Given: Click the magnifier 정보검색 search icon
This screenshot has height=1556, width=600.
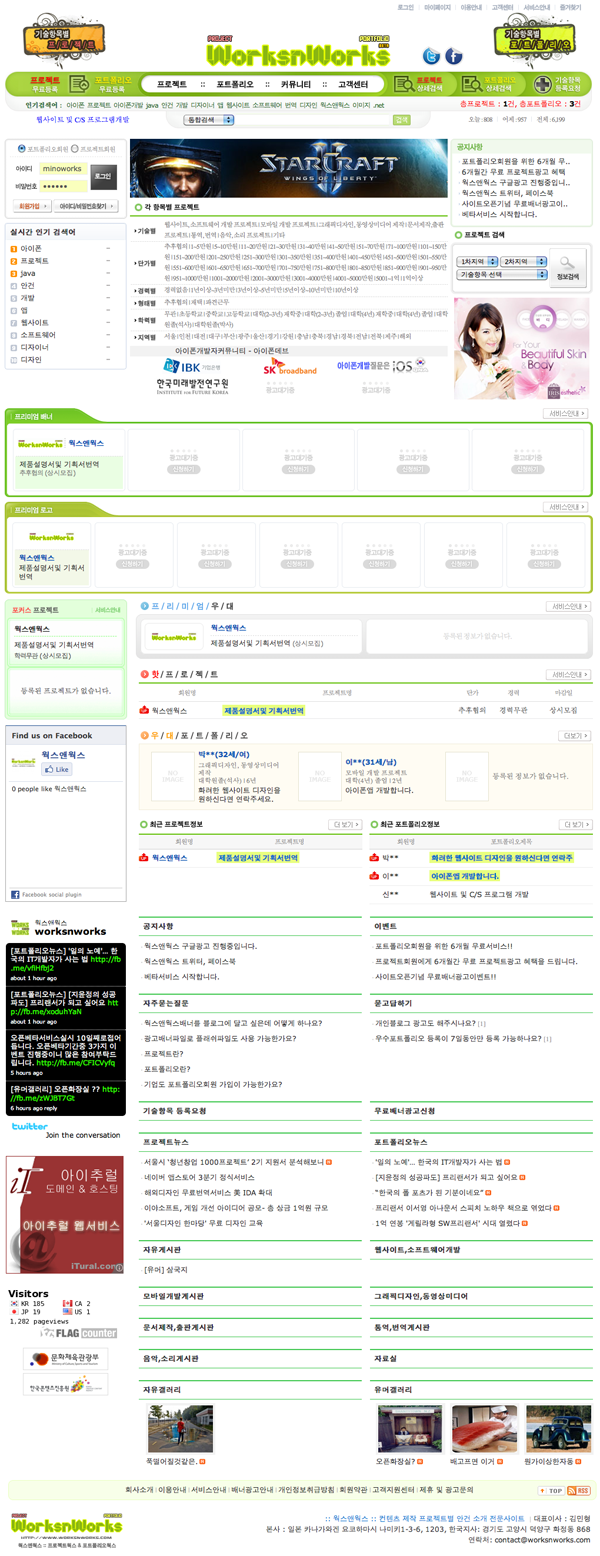Looking at the screenshot, I should pos(568,266).
